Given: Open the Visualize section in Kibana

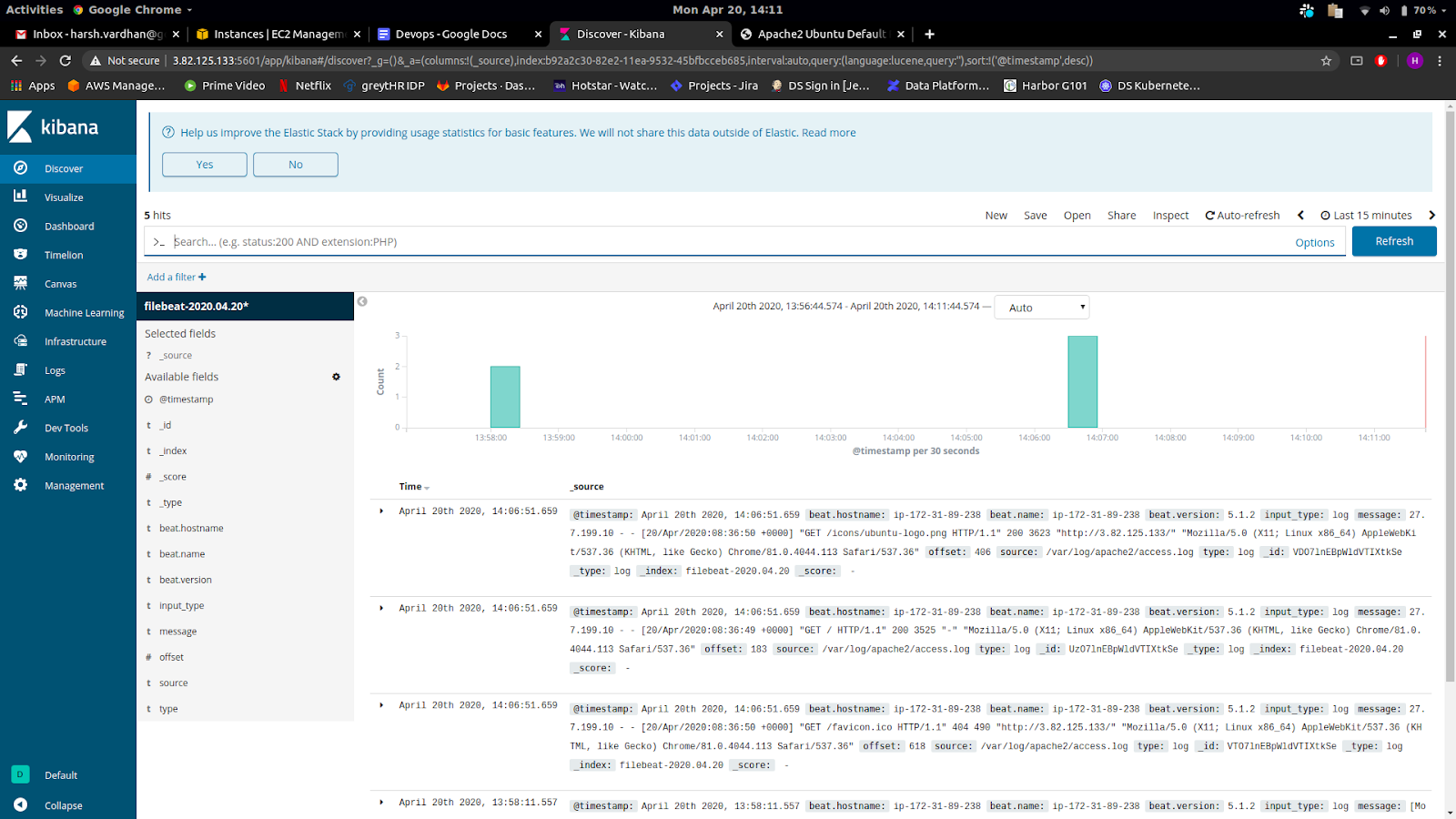Looking at the screenshot, I should 64,197.
